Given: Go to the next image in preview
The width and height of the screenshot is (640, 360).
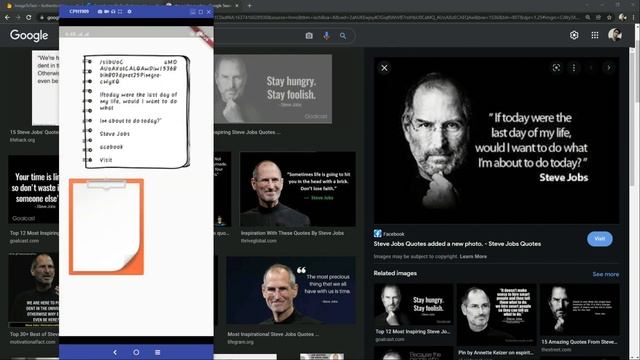Looking at the screenshot, I should [609, 68].
